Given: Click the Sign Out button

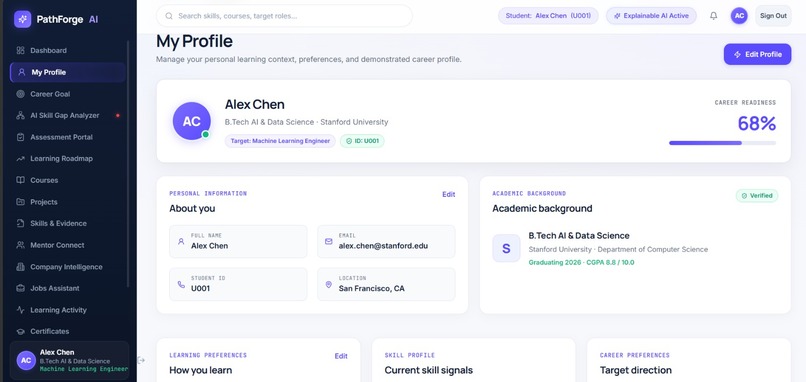Looking at the screenshot, I should point(773,16).
